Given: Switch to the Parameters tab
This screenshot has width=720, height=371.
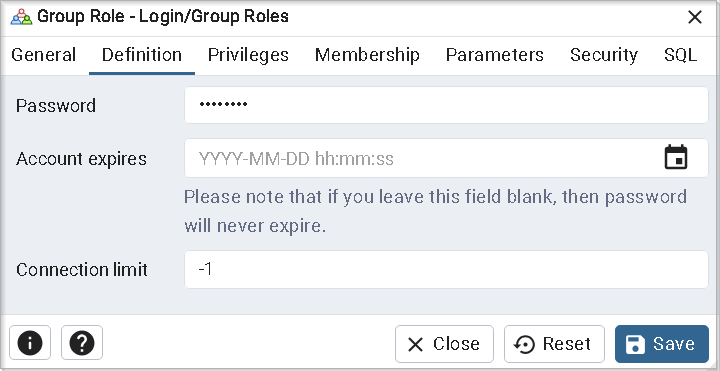Looking at the screenshot, I should click(495, 55).
